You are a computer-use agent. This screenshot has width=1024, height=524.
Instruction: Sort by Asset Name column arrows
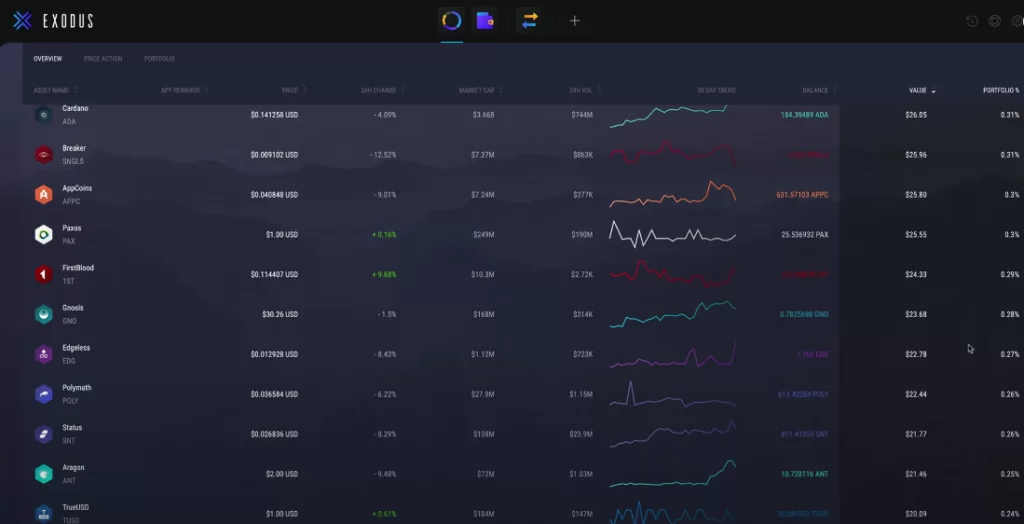pyautogui.click(x=76, y=90)
